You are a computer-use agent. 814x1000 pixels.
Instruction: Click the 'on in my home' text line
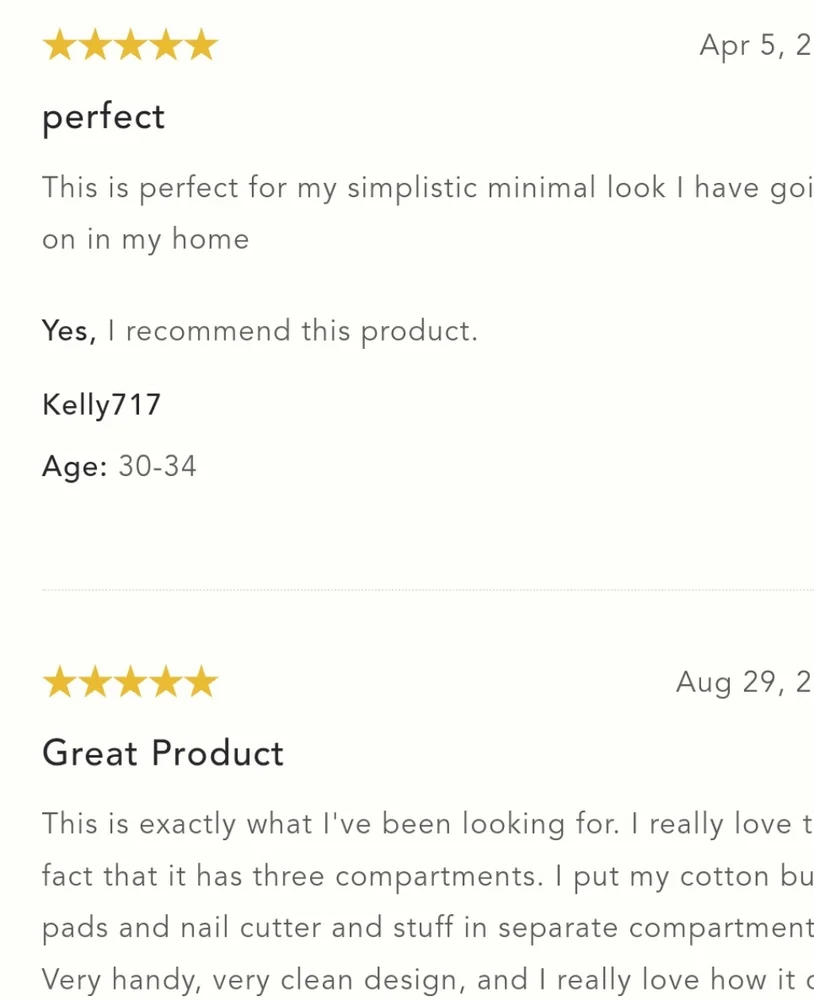[145, 240]
